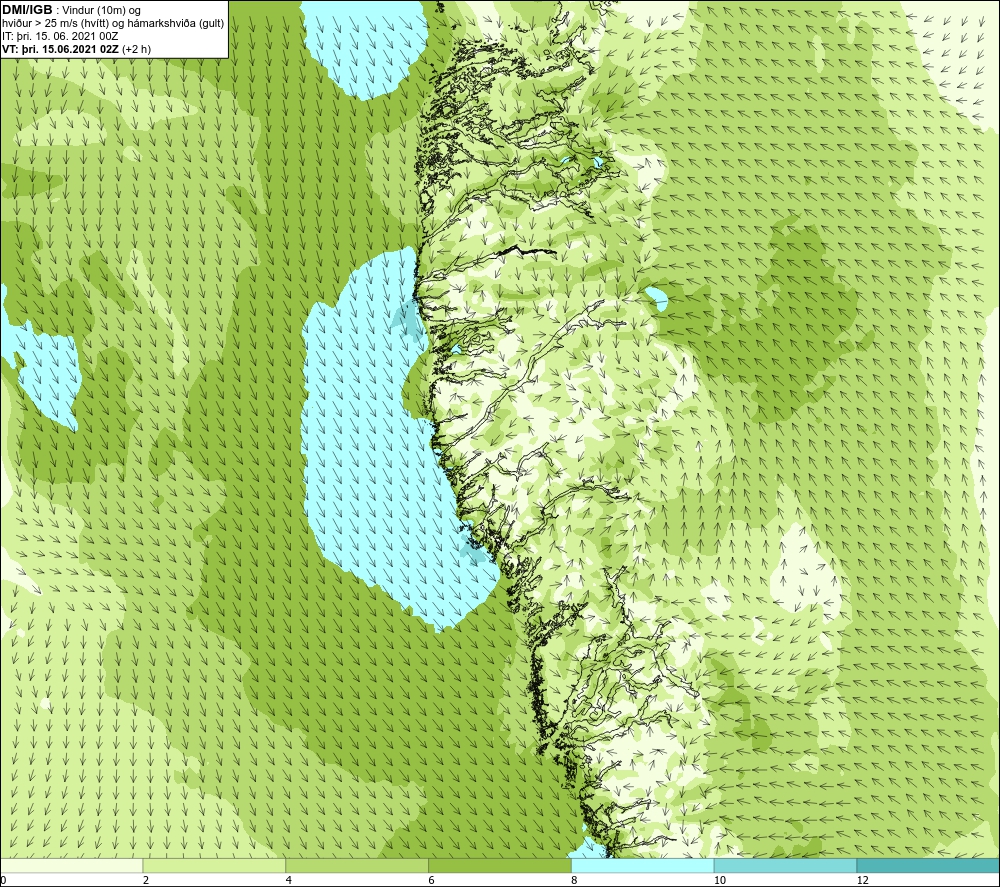The height and width of the screenshot is (887, 1000).
Task: Click the '(+2 h)' forecast offset text
Action: coord(136,49)
